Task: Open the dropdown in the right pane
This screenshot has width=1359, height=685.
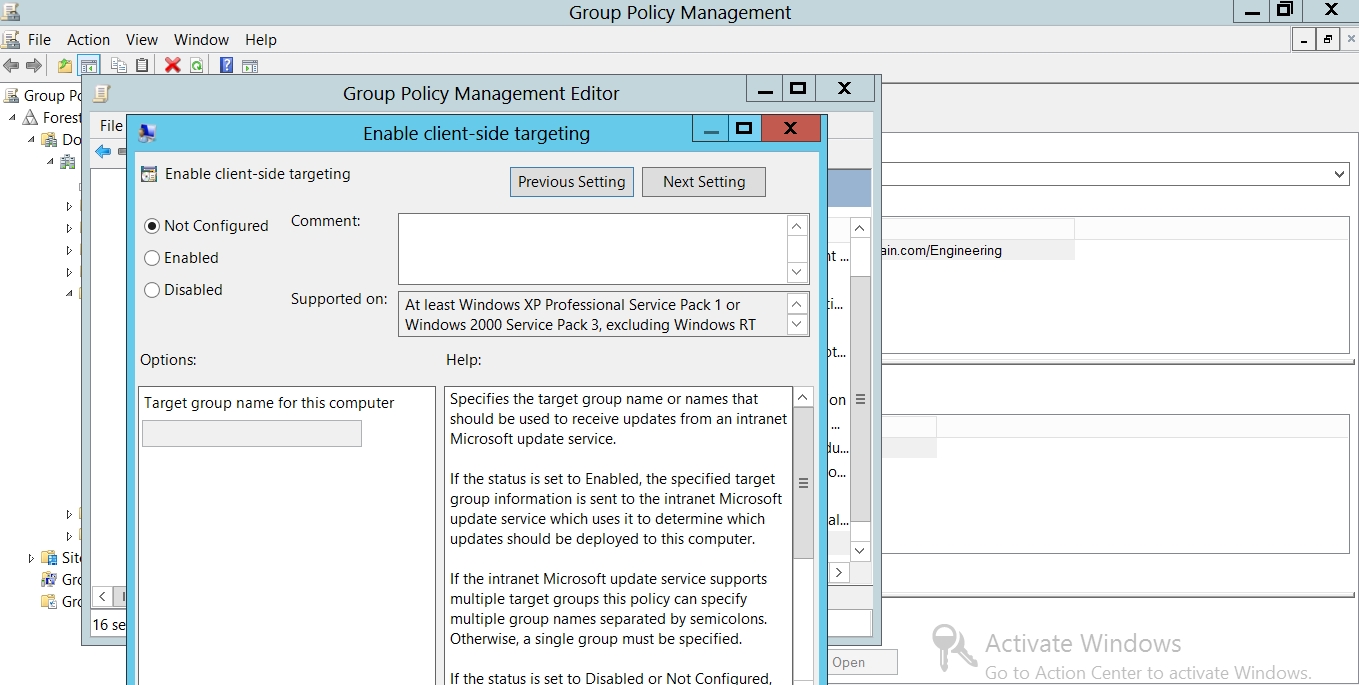Action: point(1340,174)
